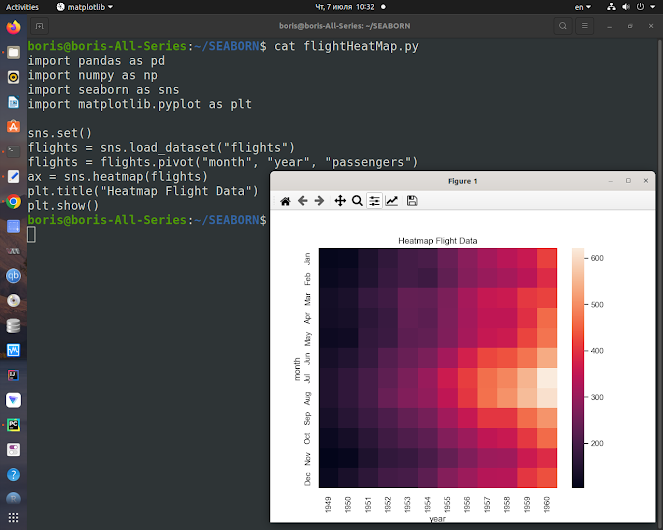Expand the matplotlib app menu in top bar
Image resolution: width=663 pixels, height=530 pixels.
pos(85,7)
